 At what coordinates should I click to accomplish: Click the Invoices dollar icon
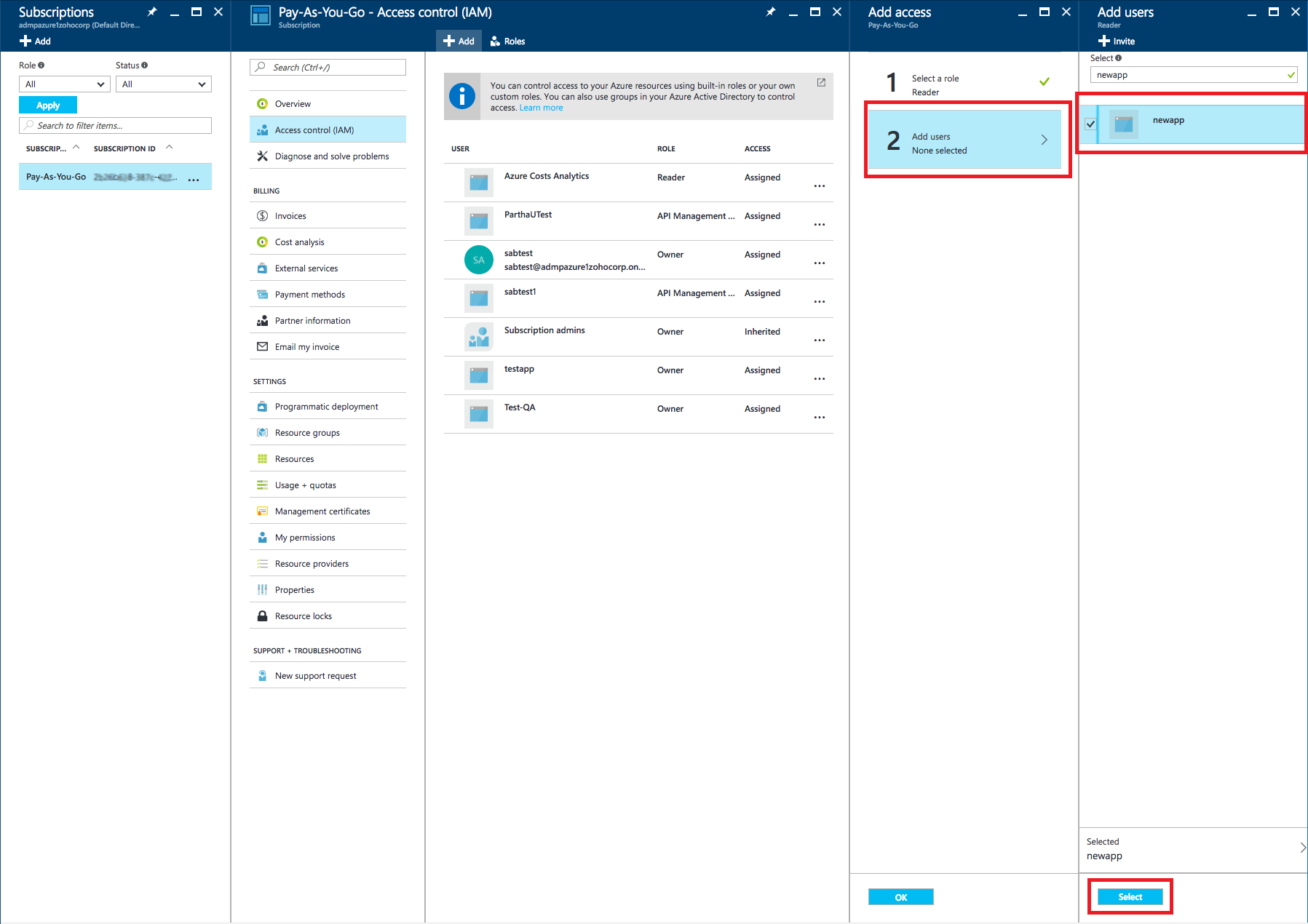(x=262, y=216)
